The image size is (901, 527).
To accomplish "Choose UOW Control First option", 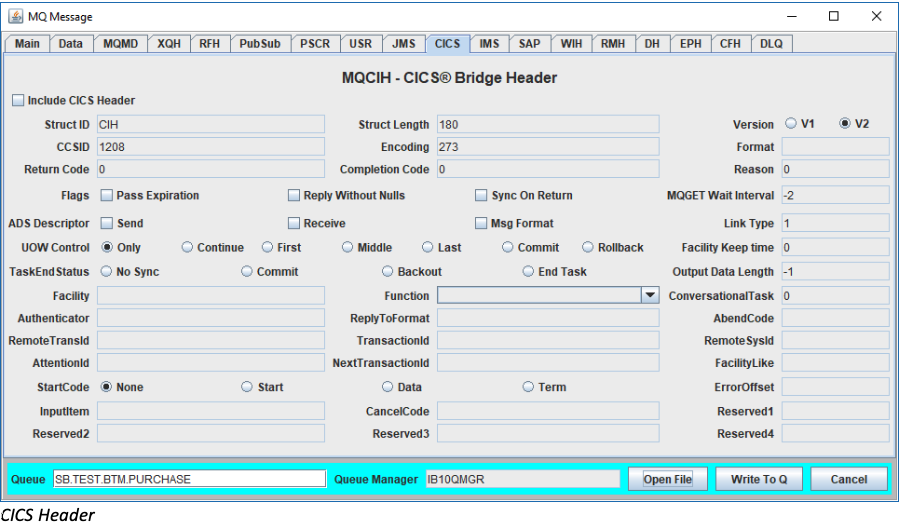I will coord(267,247).
